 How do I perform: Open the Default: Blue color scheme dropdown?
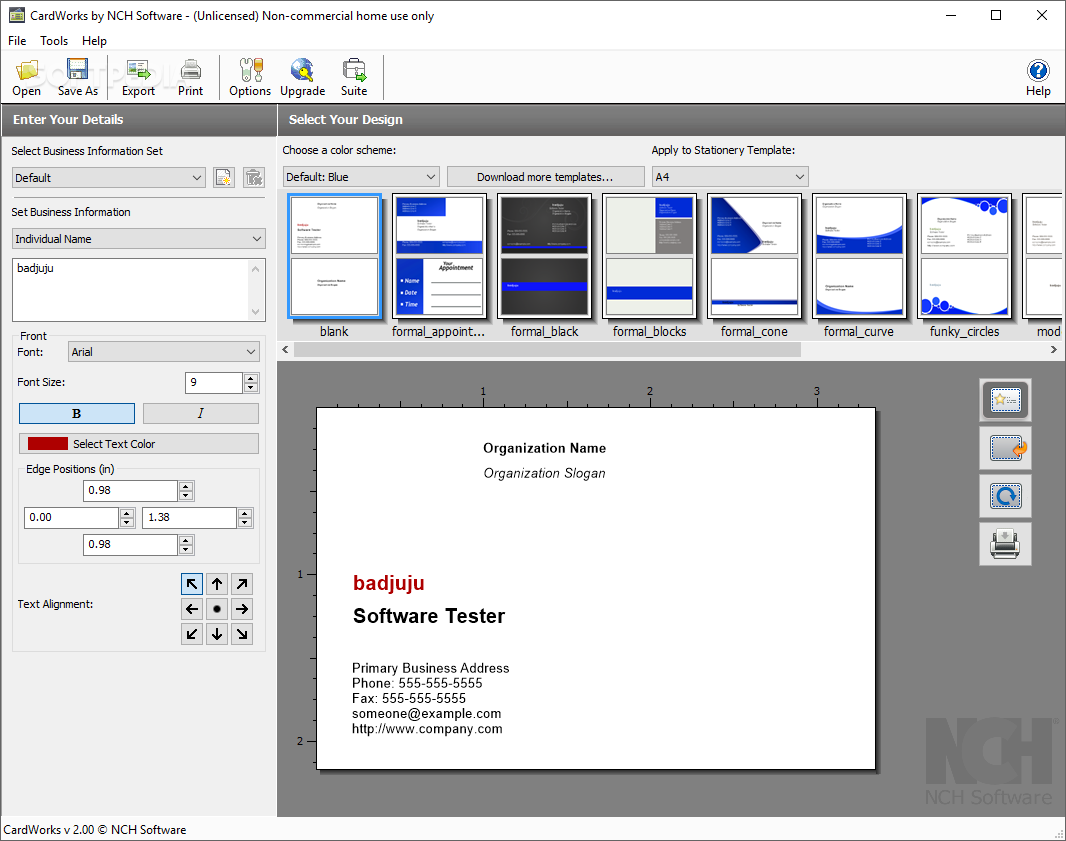[361, 177]
